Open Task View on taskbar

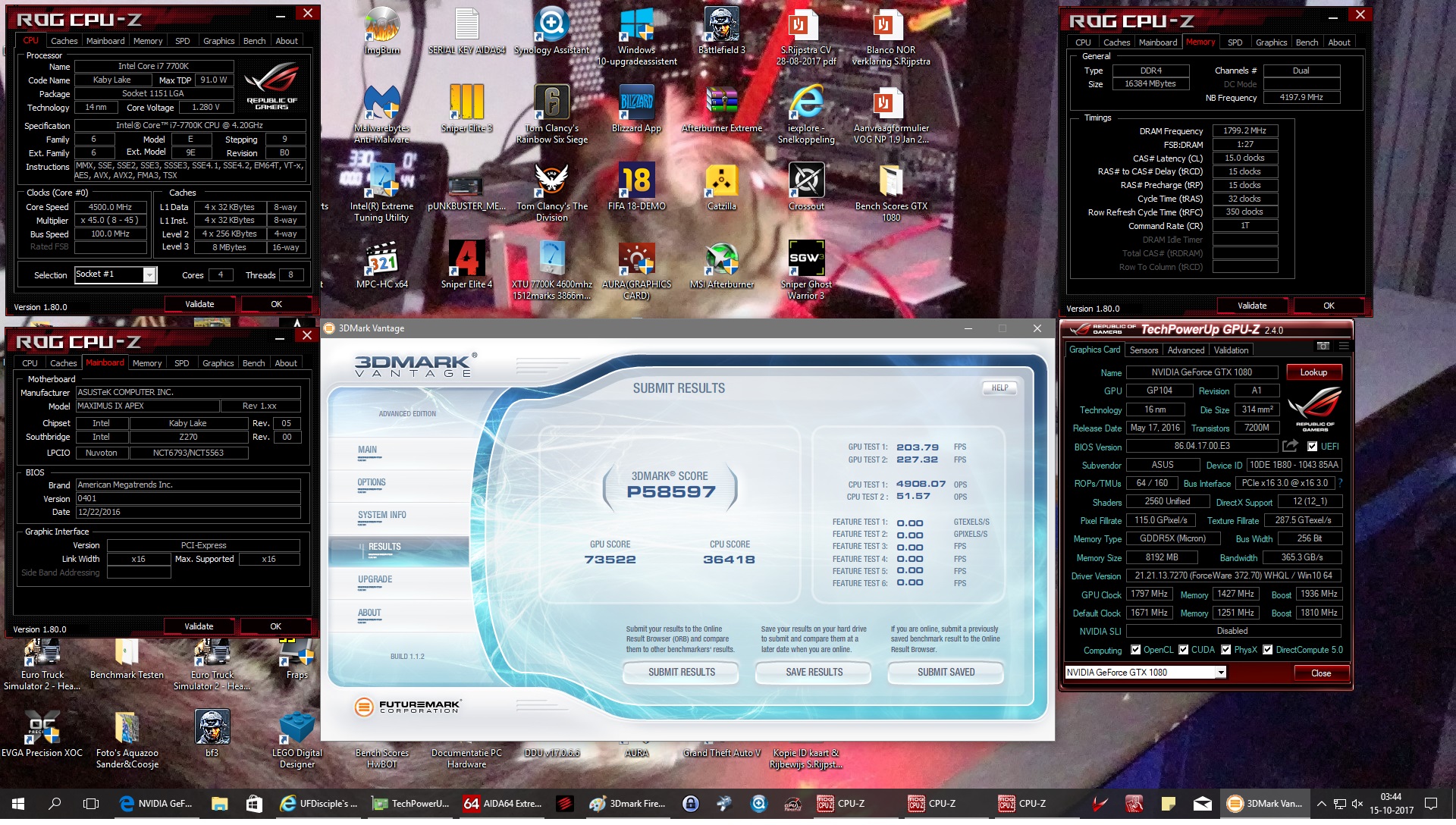[x=91, y=803]
